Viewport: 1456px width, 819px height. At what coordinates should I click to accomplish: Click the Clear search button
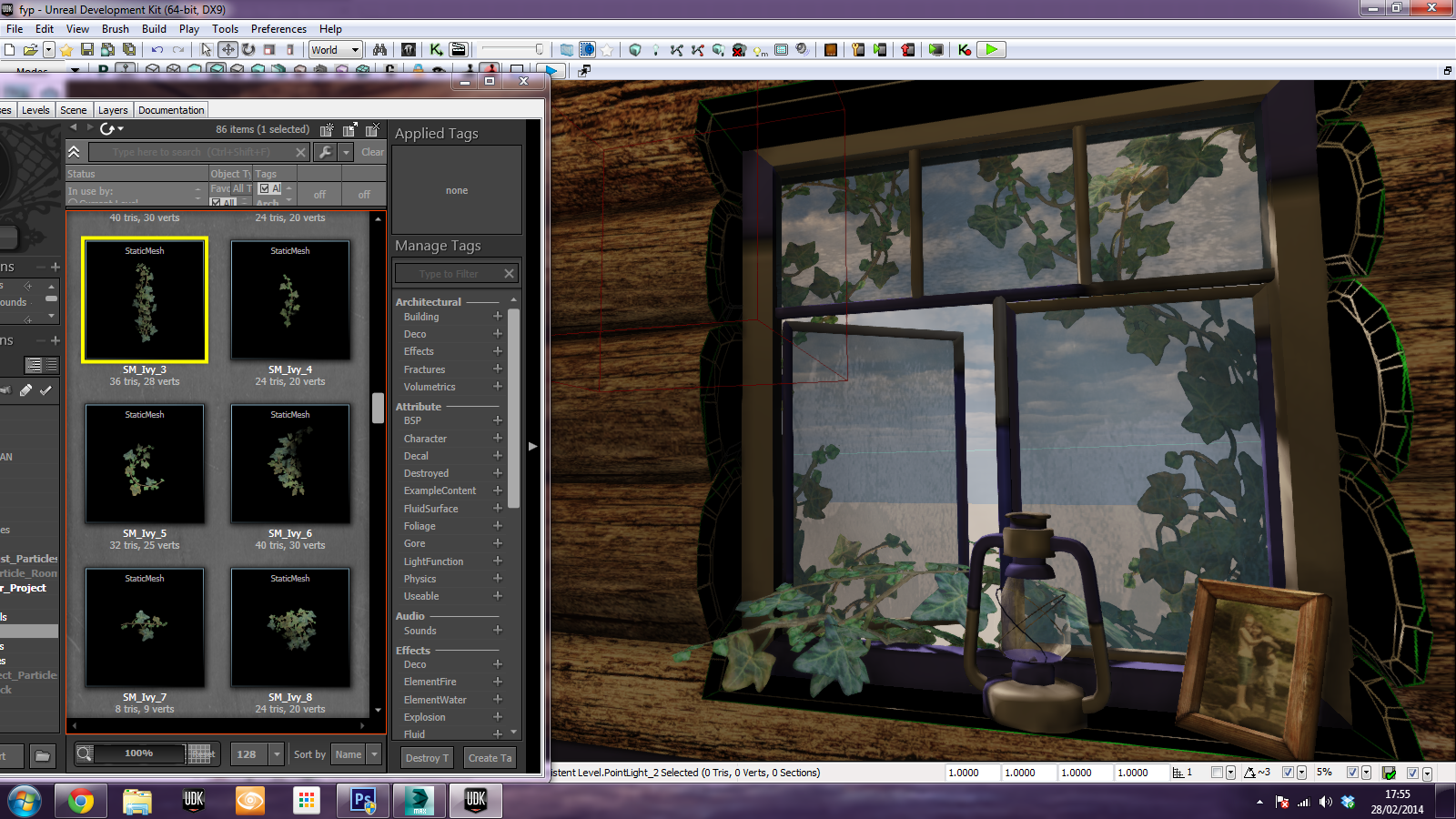[x=373, y=152]
